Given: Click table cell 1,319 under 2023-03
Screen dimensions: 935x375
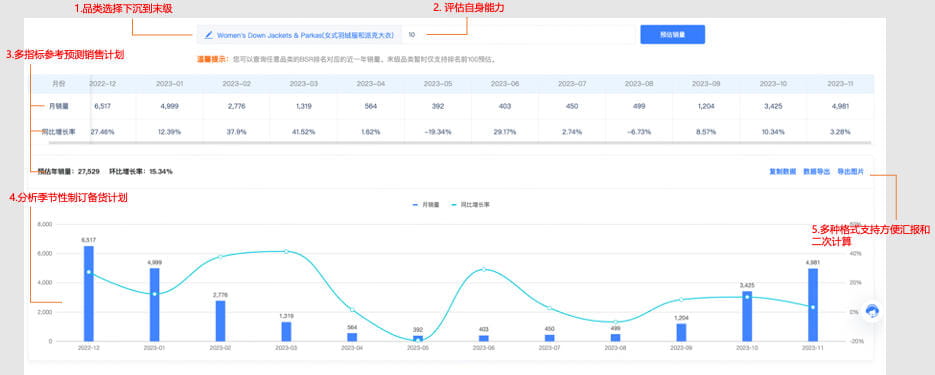Looking at the screenshot, I should point(304,107).
